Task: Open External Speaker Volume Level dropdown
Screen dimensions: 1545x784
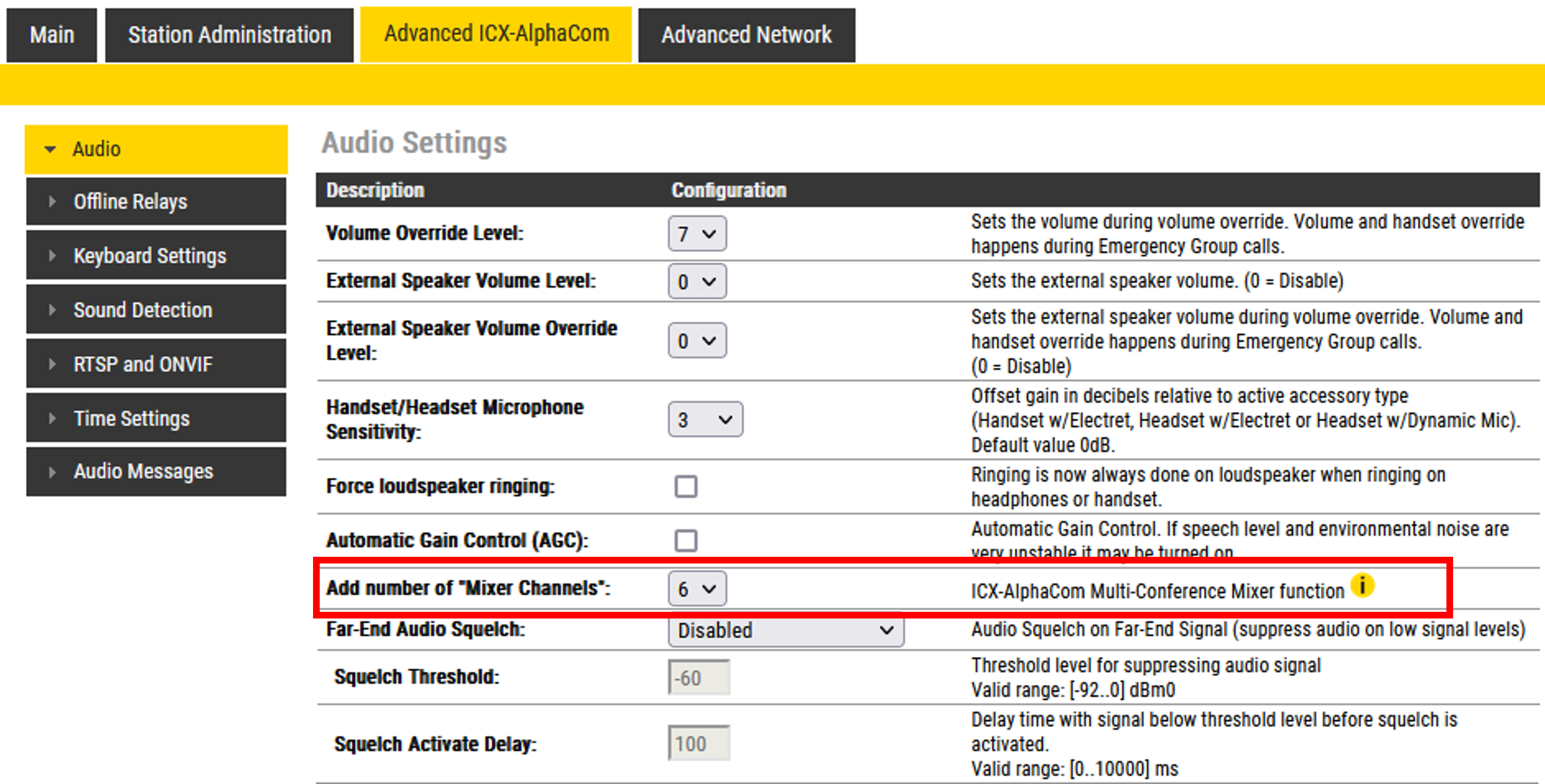Action: (697, 281)
